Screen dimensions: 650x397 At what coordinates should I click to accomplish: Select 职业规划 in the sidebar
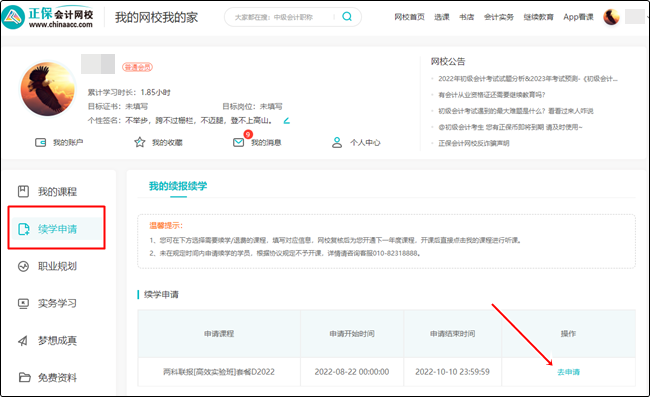57,266
